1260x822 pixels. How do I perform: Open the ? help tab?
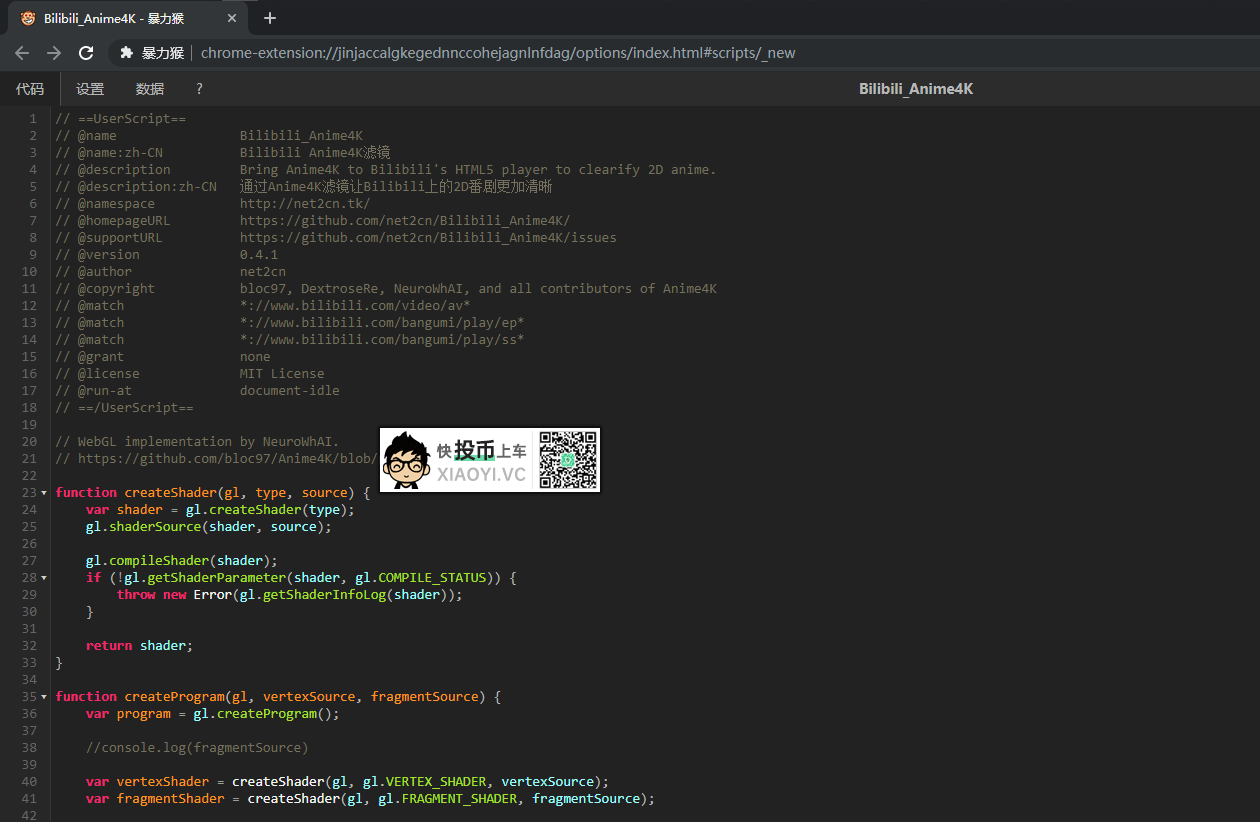coord(199,89)
